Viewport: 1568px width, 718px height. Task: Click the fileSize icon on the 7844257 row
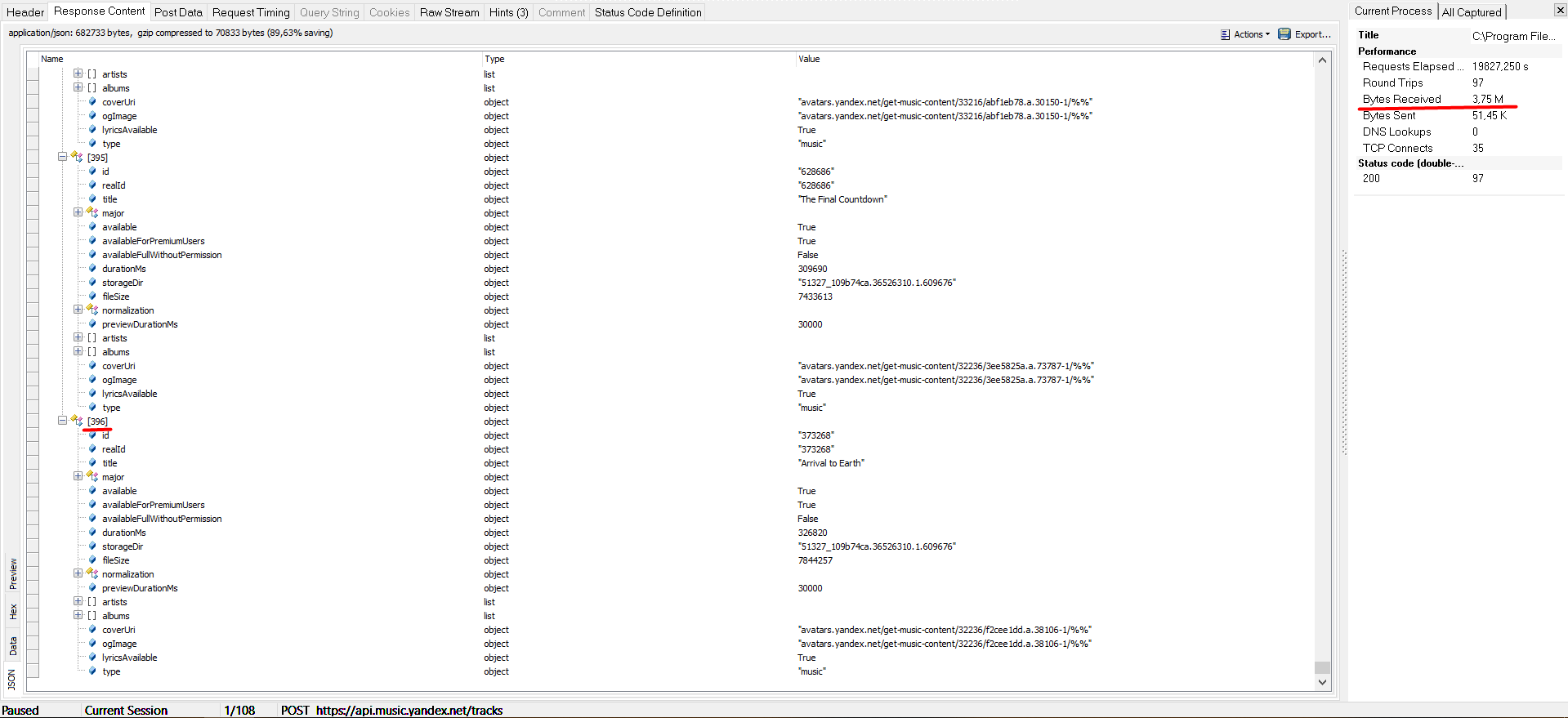(92, 560)
